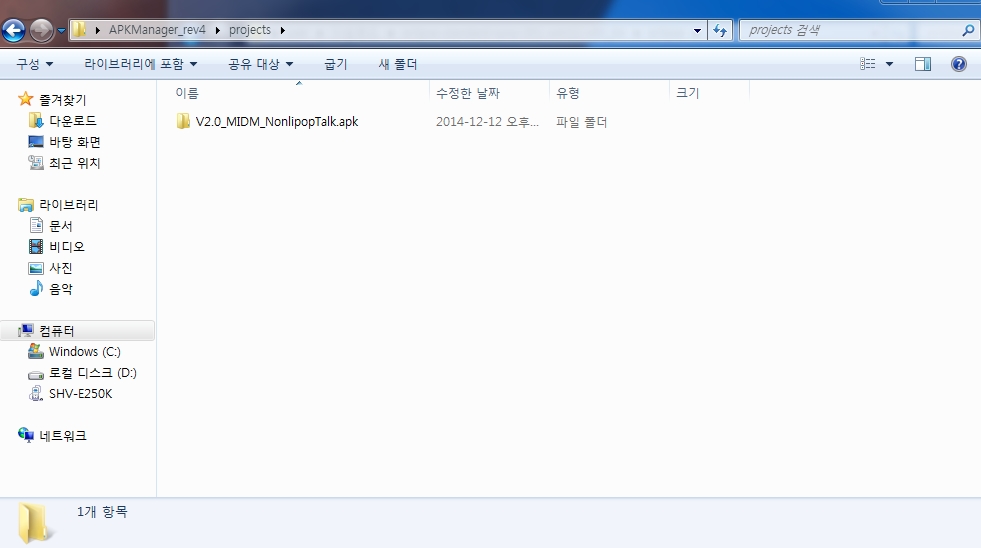Expand the address bar history dropdown
981x548 pixels.
[698, 30]
